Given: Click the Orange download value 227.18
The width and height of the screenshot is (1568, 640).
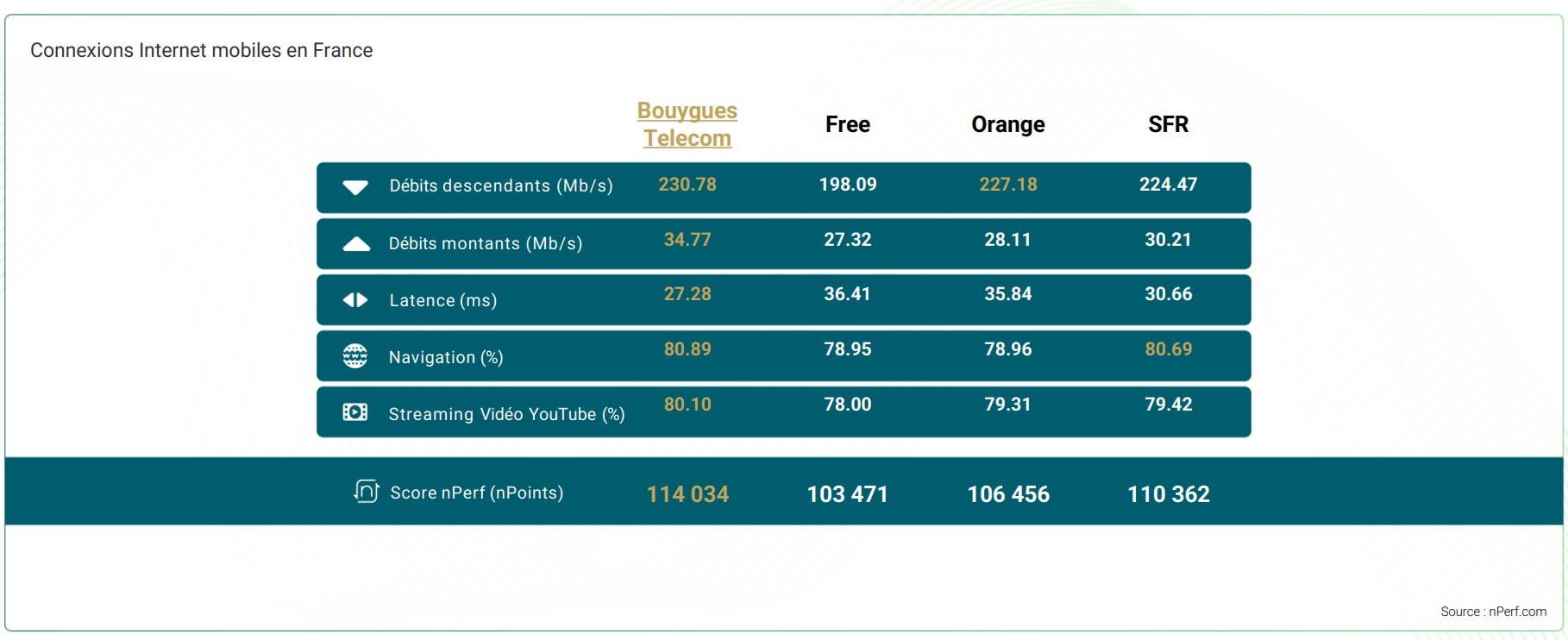Looking at the screenshot, I should 1008,185.
